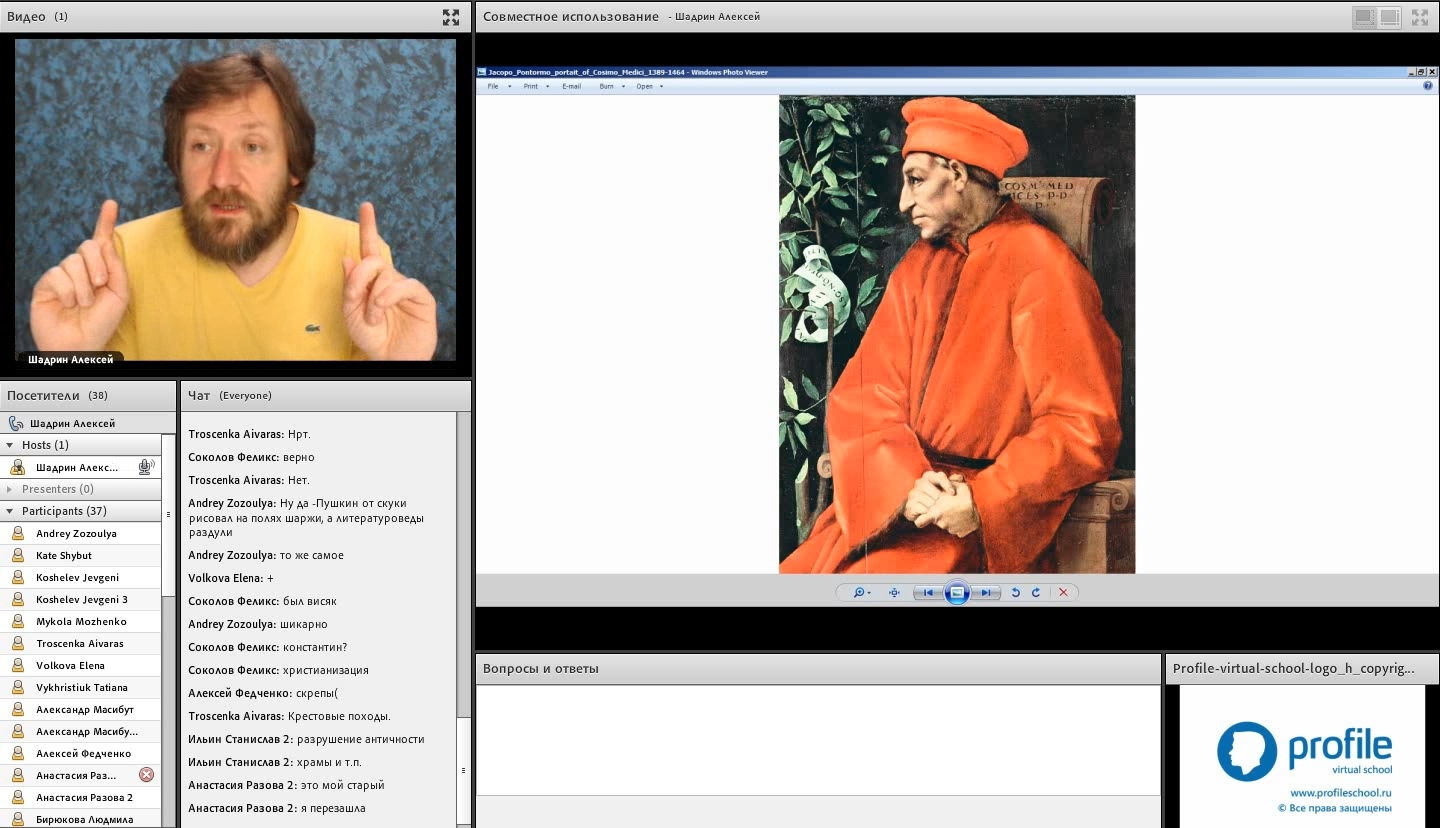Collapse the Hosts (1) group

[10, 445]
